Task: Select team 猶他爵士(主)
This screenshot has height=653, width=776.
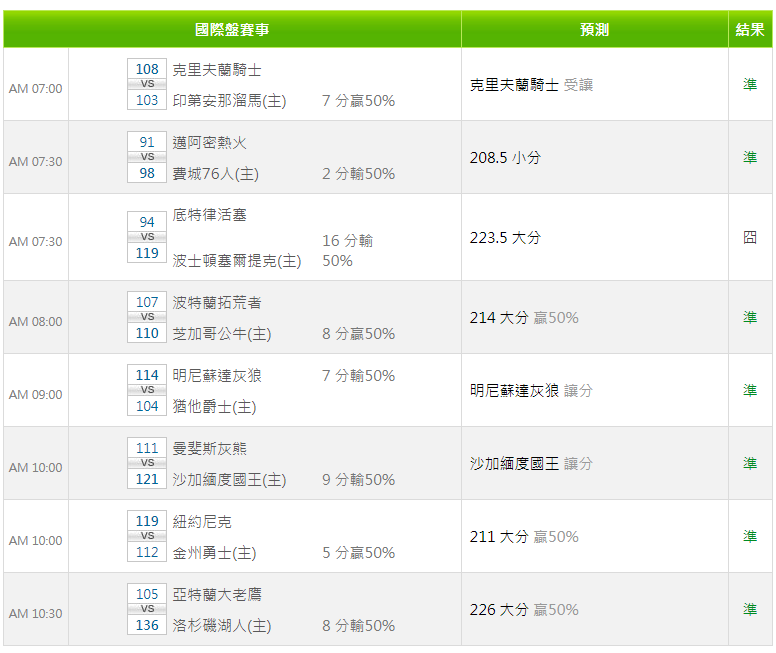Action: [214, 406]
